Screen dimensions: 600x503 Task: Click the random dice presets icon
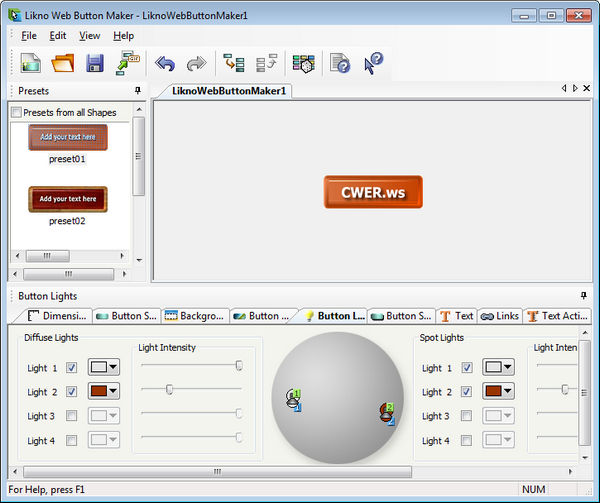[x=304, y=63]
